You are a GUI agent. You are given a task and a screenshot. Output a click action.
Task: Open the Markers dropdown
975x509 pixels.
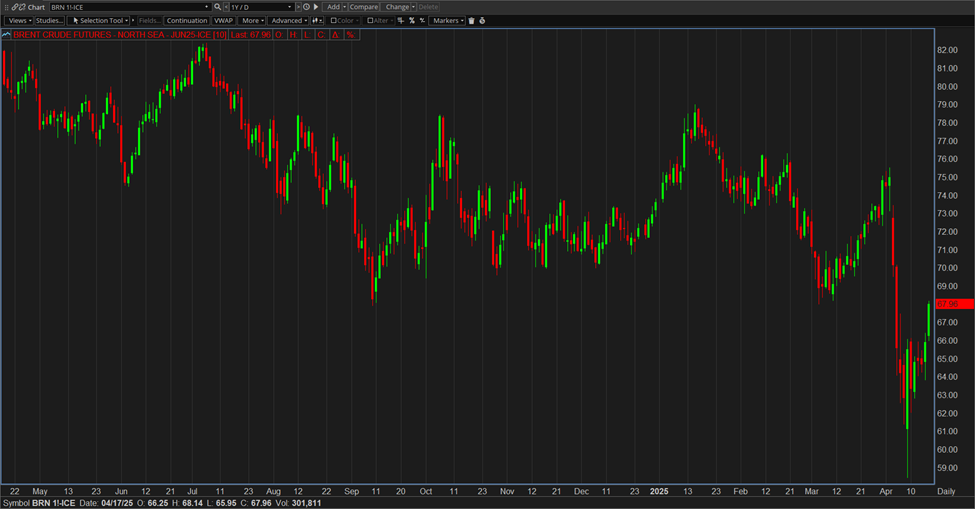pos(447,20)
